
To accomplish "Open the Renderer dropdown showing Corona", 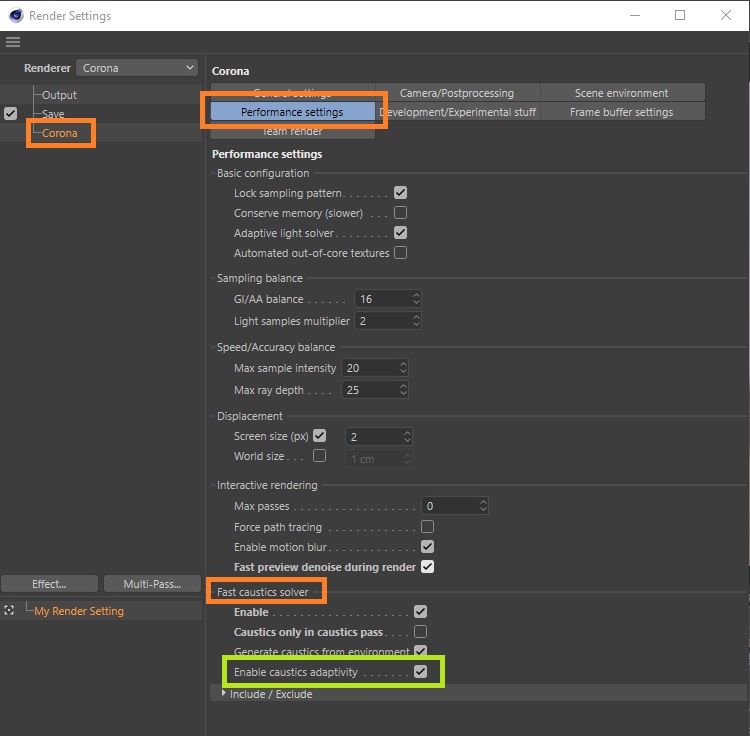I will click(x=137, y=68).
